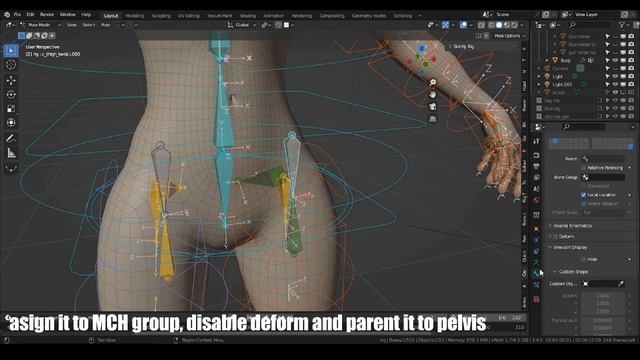Click the Bone Group input field

click(x=603, y=178)
